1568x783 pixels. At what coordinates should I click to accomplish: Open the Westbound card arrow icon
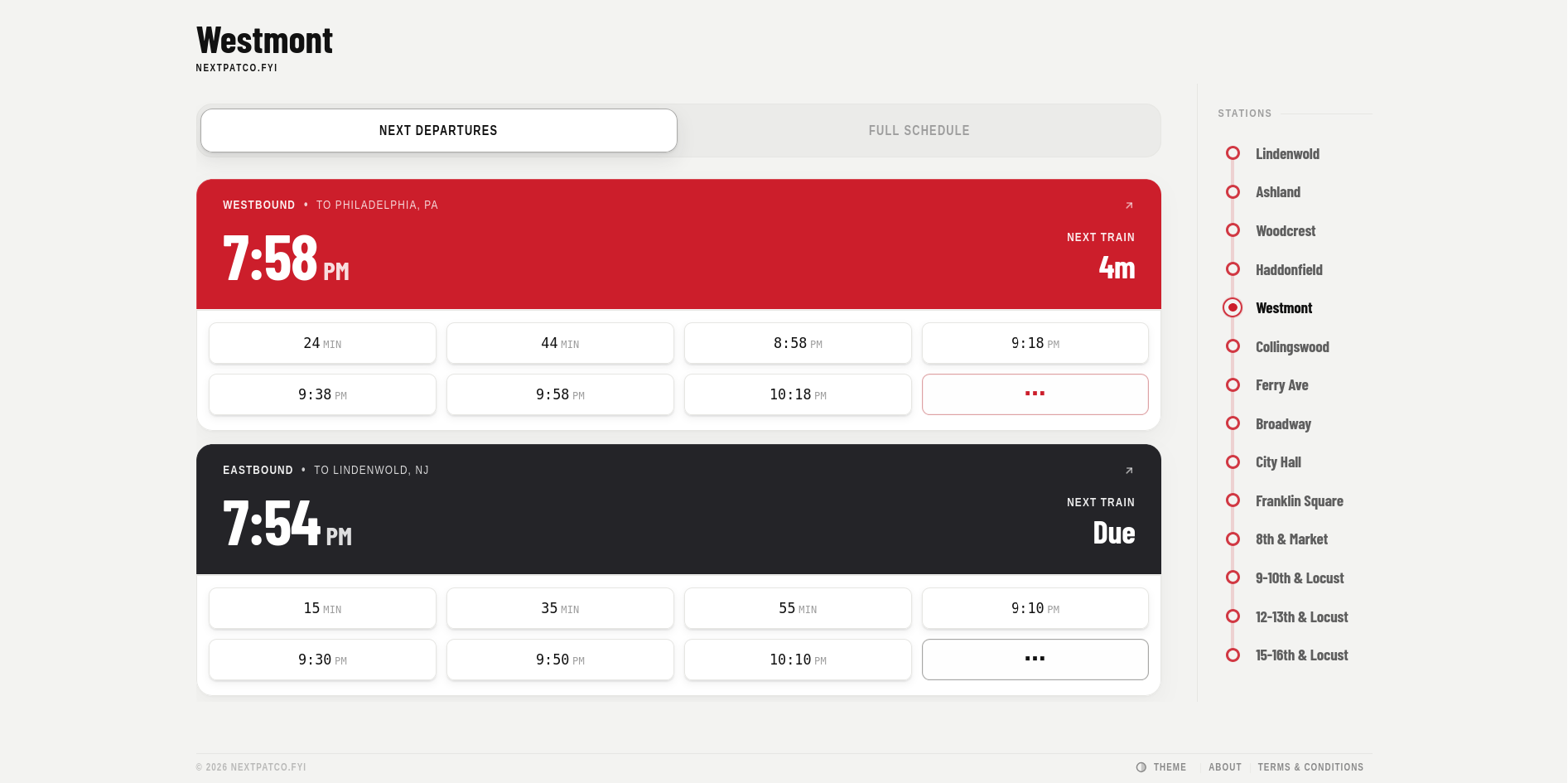1129,205
